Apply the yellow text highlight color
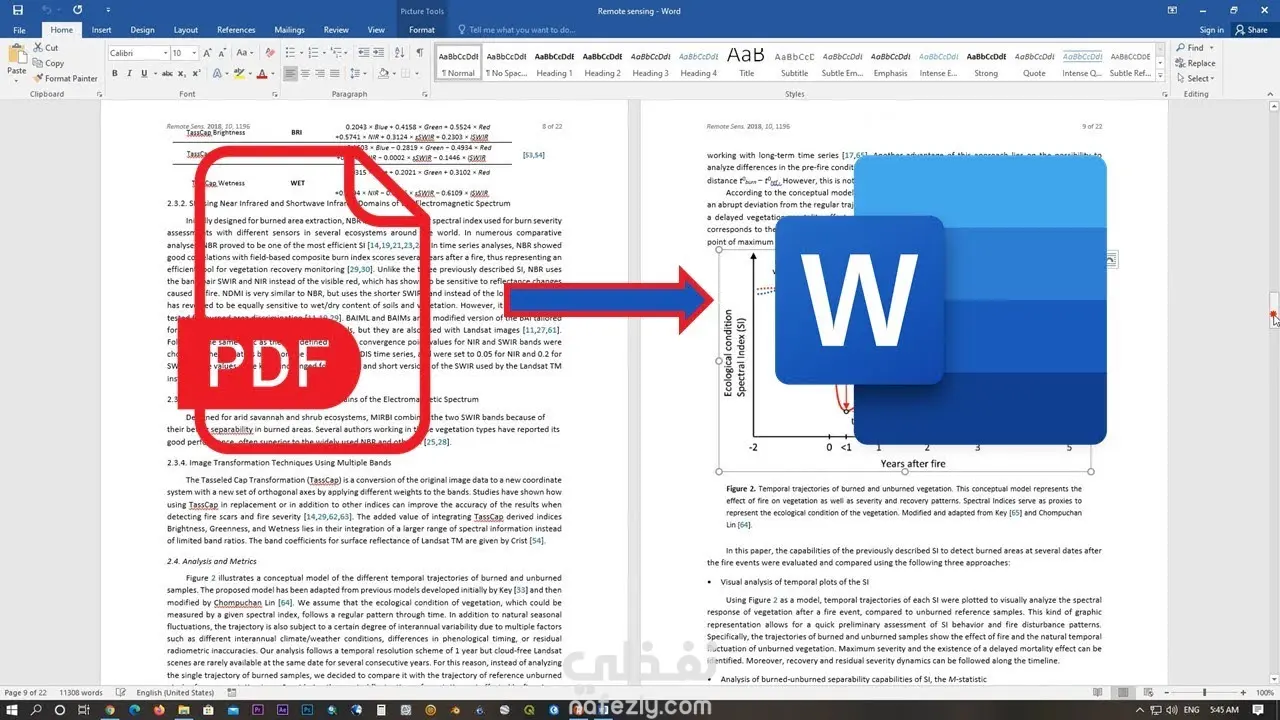This screenshot has height=720, width=1280. (x=238, y=74)
